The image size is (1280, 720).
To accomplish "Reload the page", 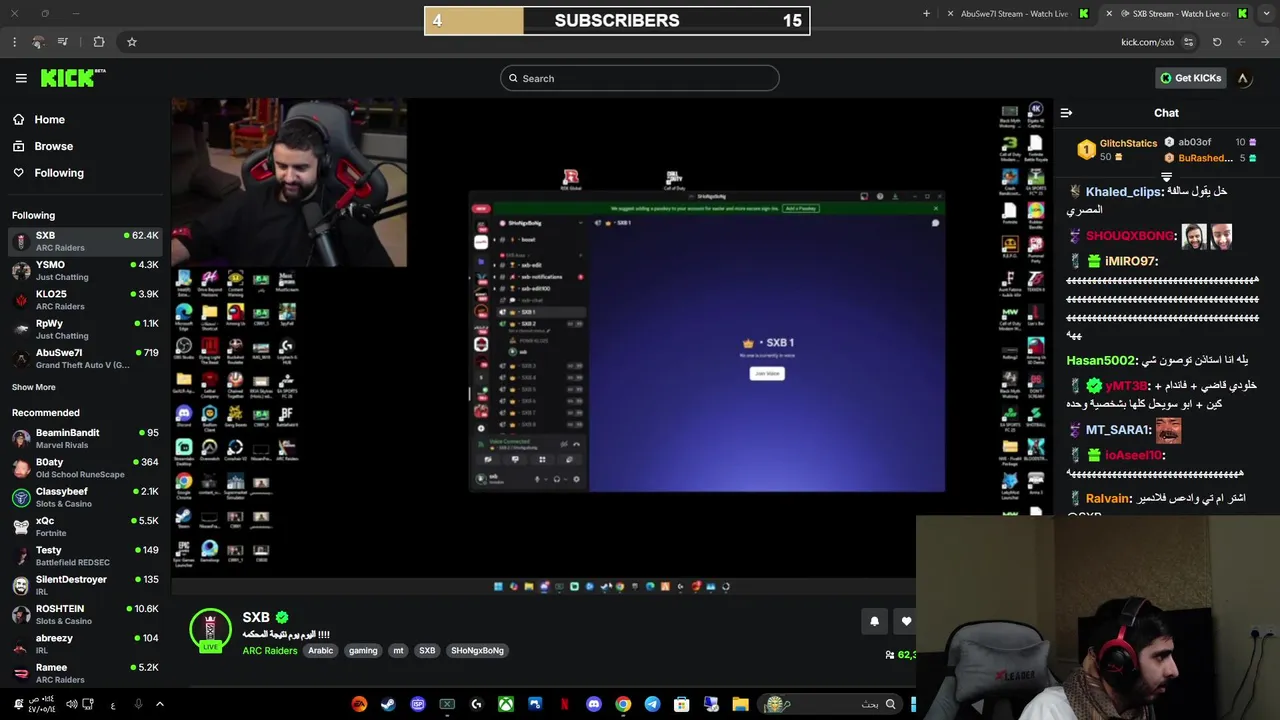I will [x=1217, y=42].
